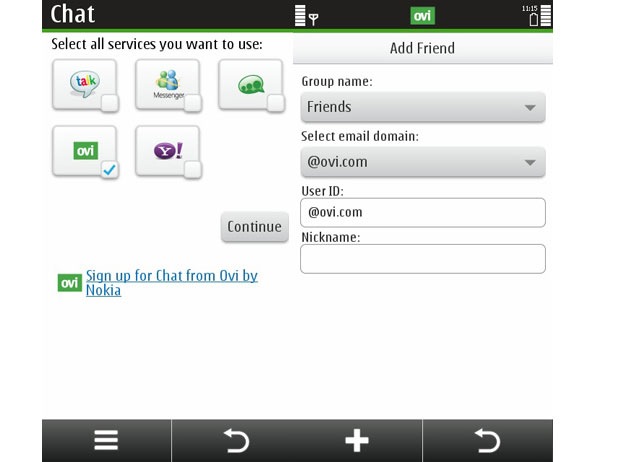
Task: Tap the back arrow next to plus icon
Action: [487, 440]
